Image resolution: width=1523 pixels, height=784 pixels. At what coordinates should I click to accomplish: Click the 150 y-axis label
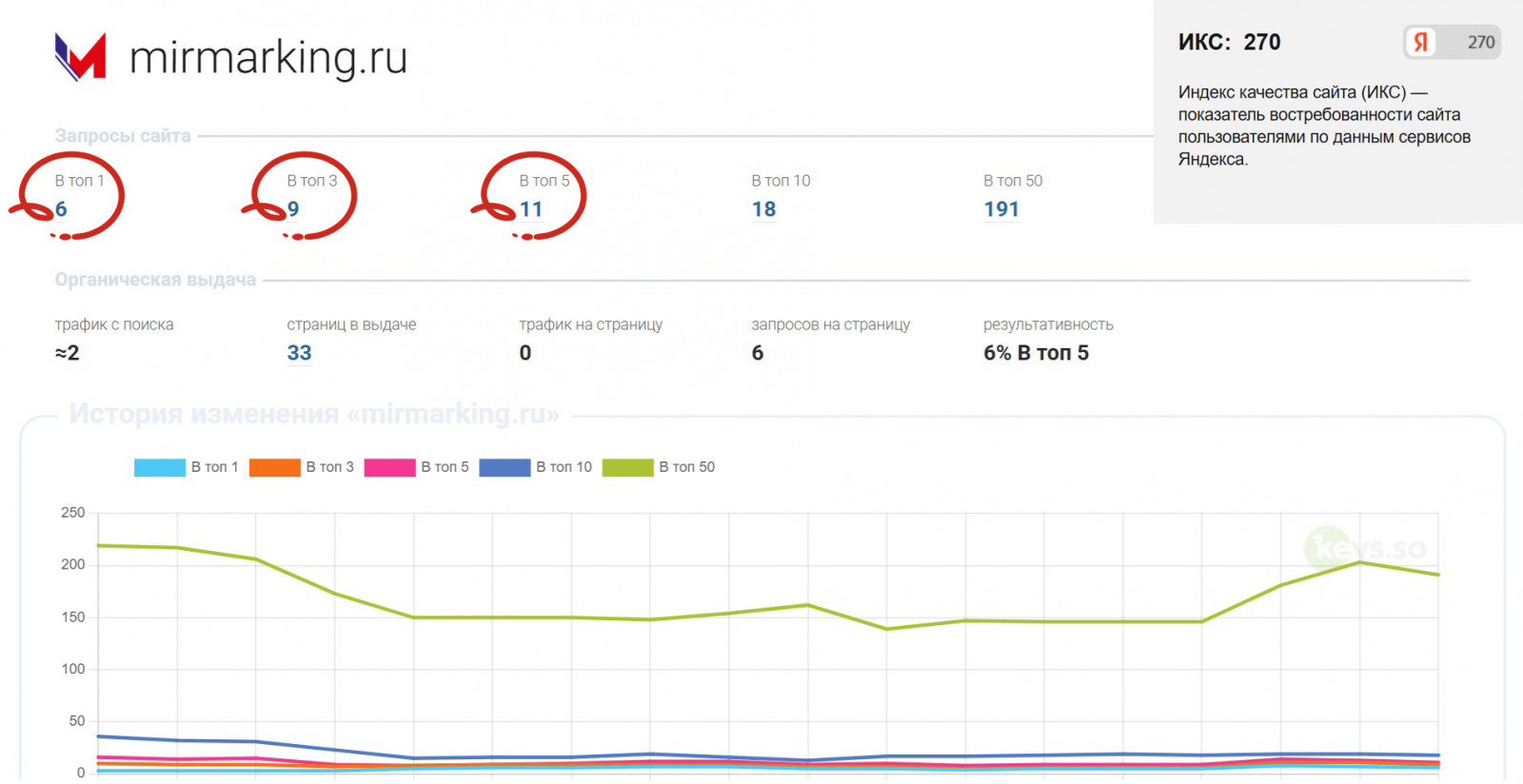73,617
